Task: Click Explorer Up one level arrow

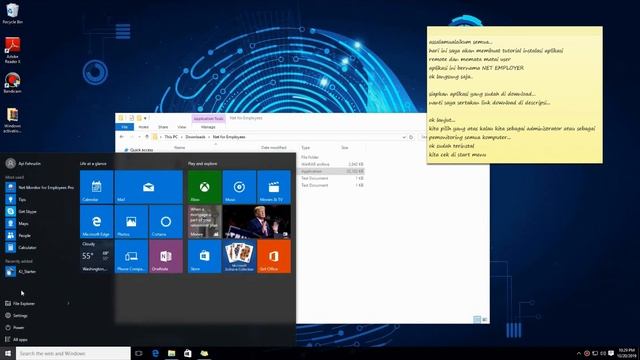Action: tap(147, 137)
